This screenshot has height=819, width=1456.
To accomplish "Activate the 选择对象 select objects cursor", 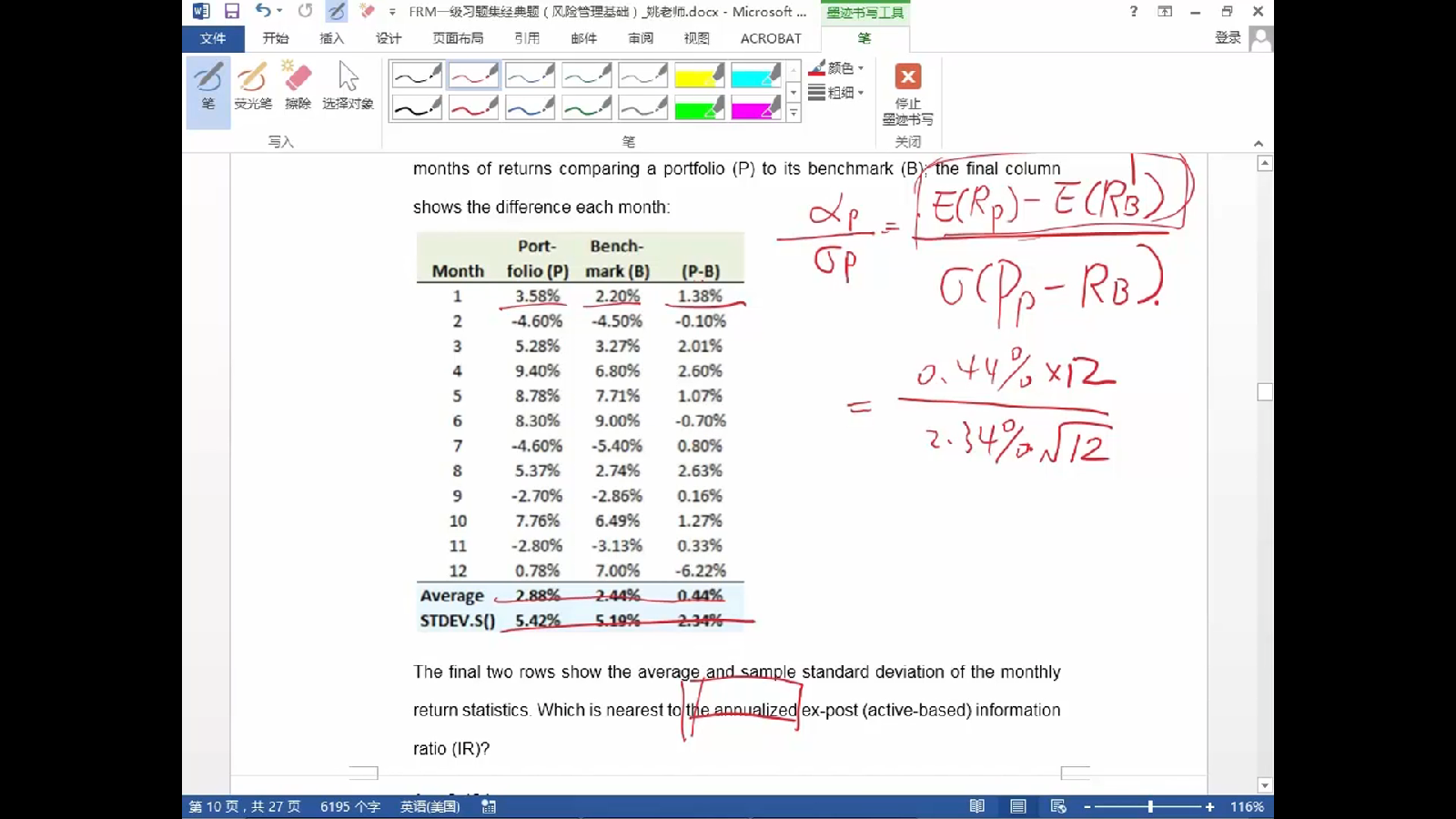I will pos(348,86).
